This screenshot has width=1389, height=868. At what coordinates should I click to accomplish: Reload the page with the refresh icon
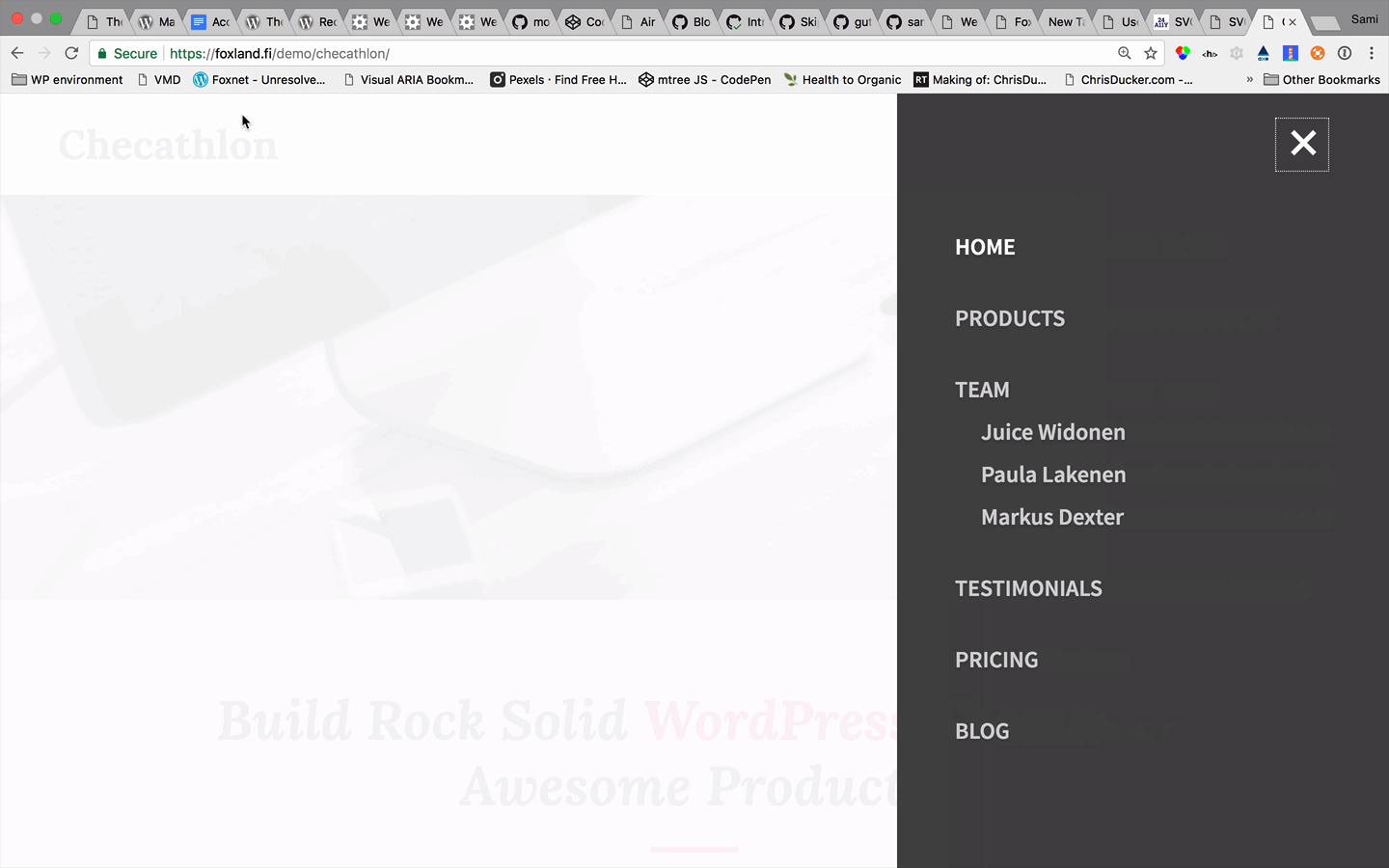[71, 53]
